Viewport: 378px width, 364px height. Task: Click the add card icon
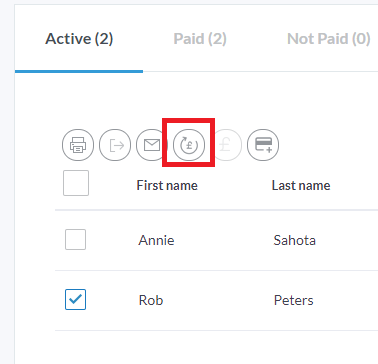pyautogui.click(x=263, y=145)
